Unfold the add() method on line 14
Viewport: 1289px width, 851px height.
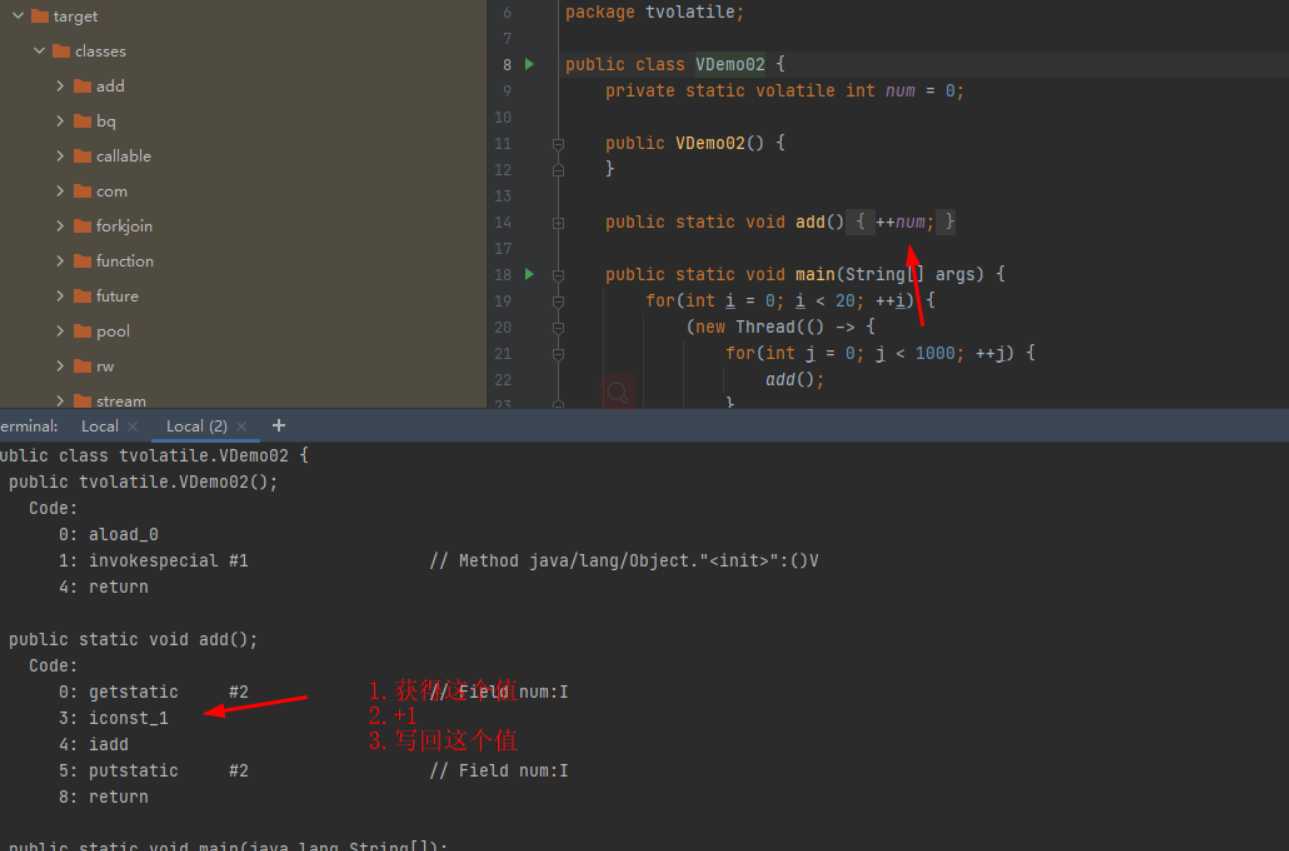tap(559, 222)
